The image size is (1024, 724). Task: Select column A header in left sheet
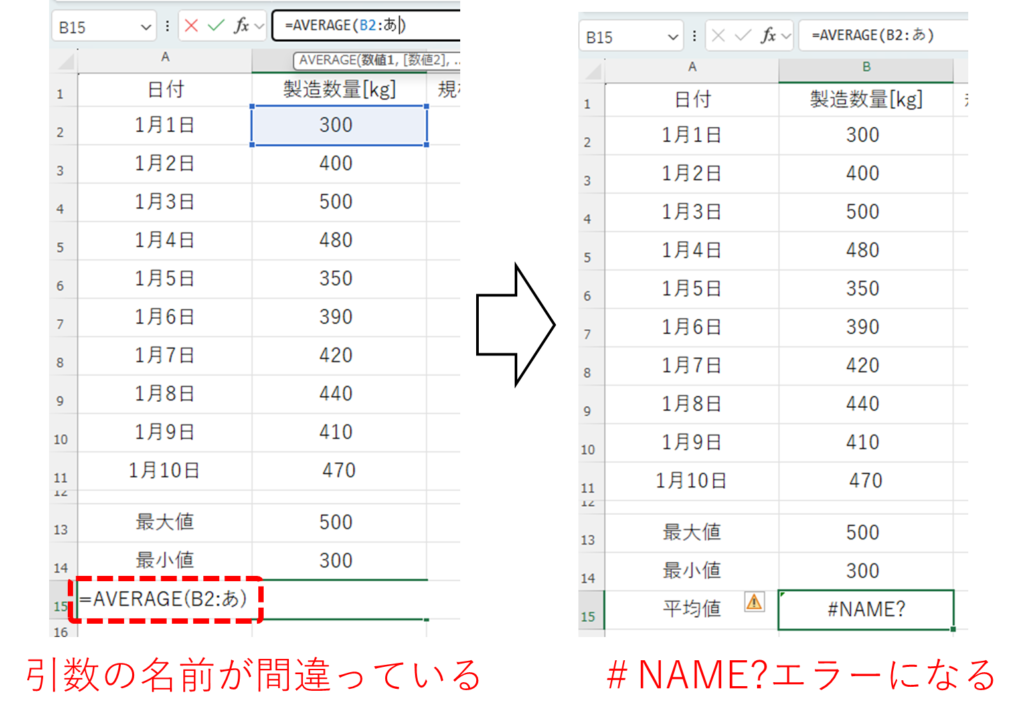tap(164, 59)
